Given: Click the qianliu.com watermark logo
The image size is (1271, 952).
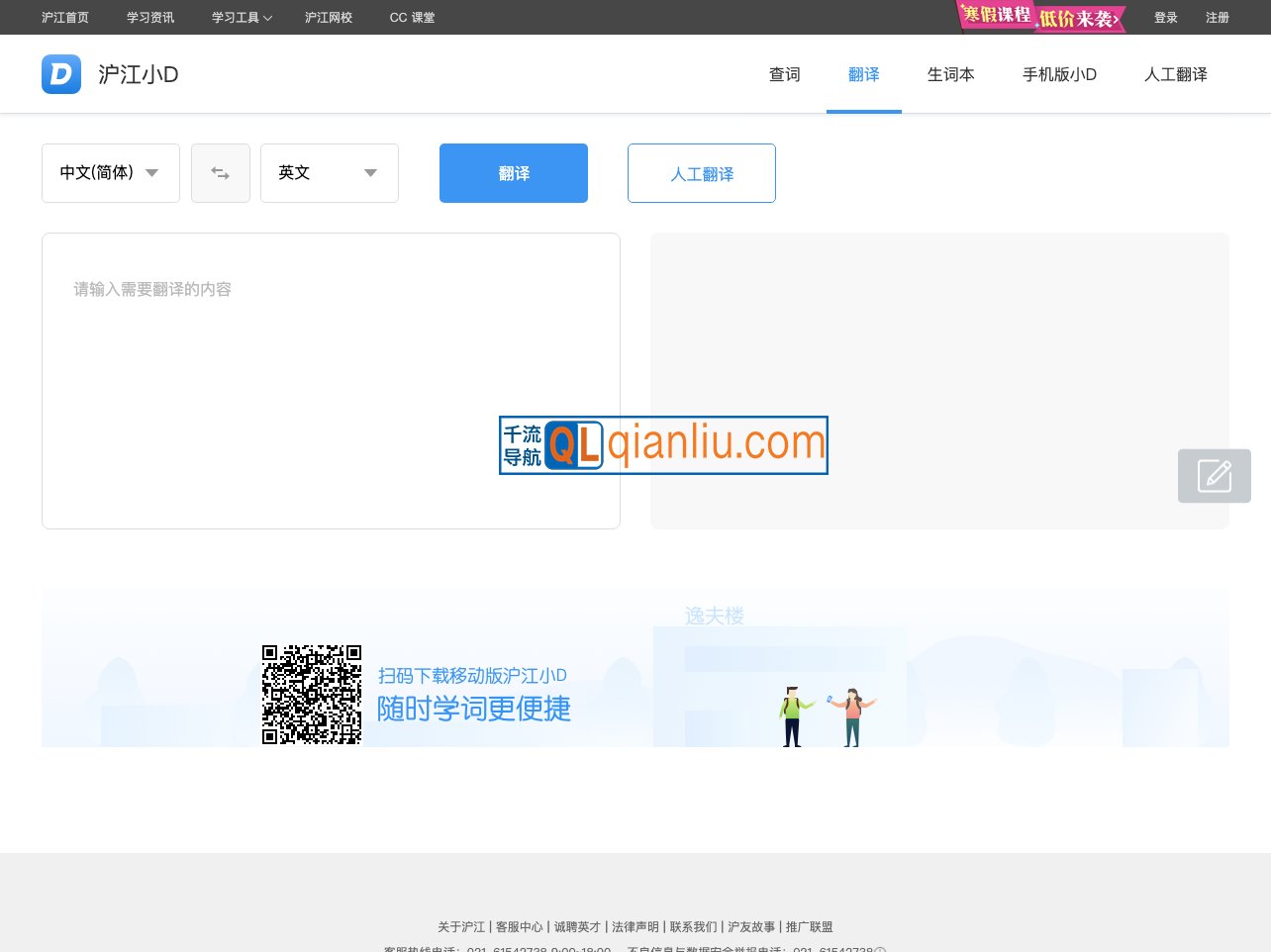Looking at the screenshot, I should pos(662,445).
